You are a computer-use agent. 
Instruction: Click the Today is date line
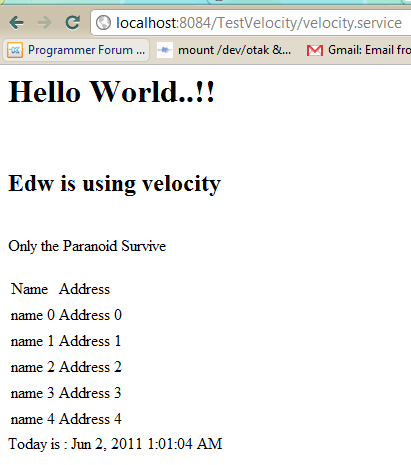coord(115,444)
